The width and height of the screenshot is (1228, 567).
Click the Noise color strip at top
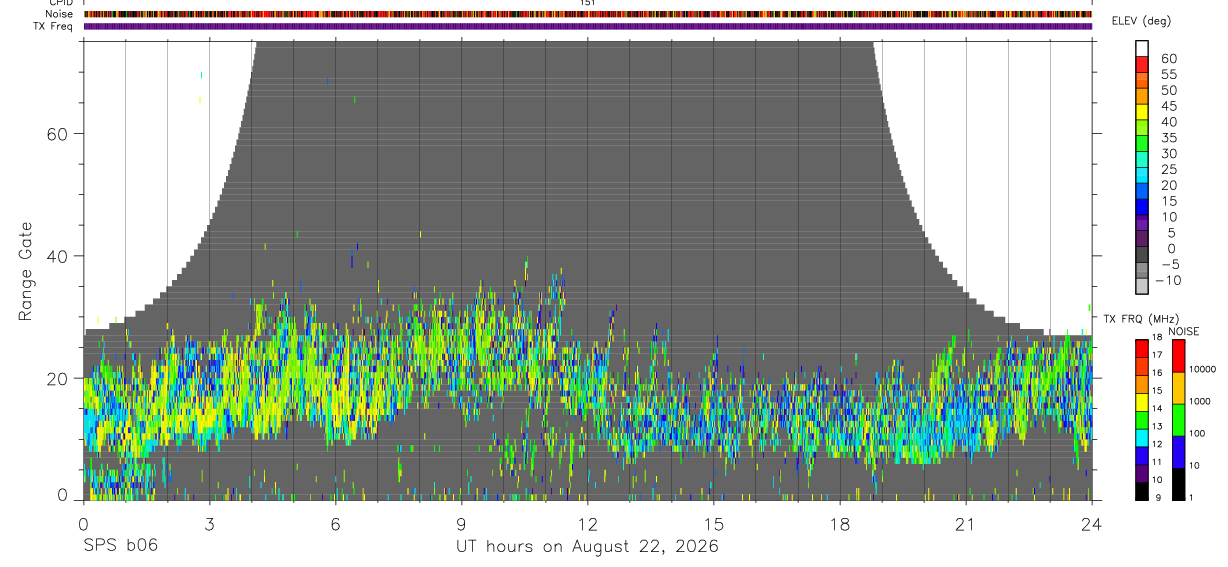588,14
